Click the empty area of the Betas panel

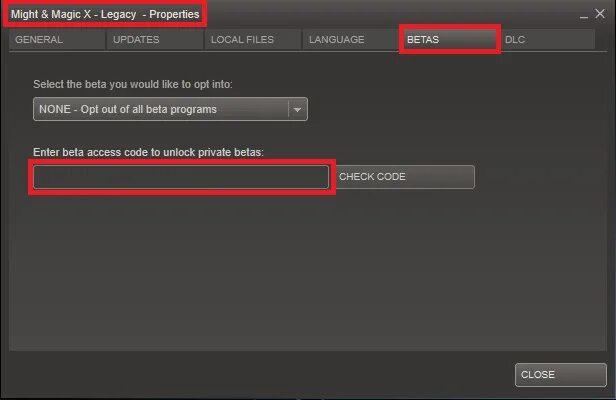click(308, 271)
